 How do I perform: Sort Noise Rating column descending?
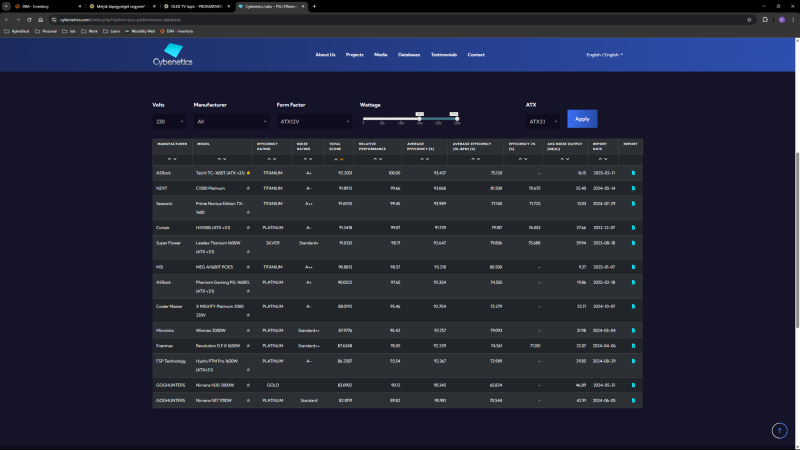(x=310, y=159)
